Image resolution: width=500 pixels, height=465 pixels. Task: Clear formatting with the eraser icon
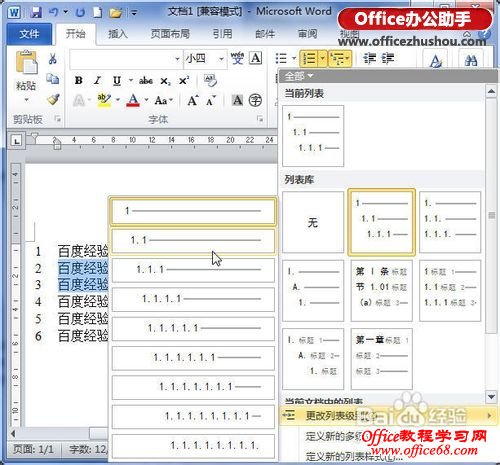tap(210, 80)
